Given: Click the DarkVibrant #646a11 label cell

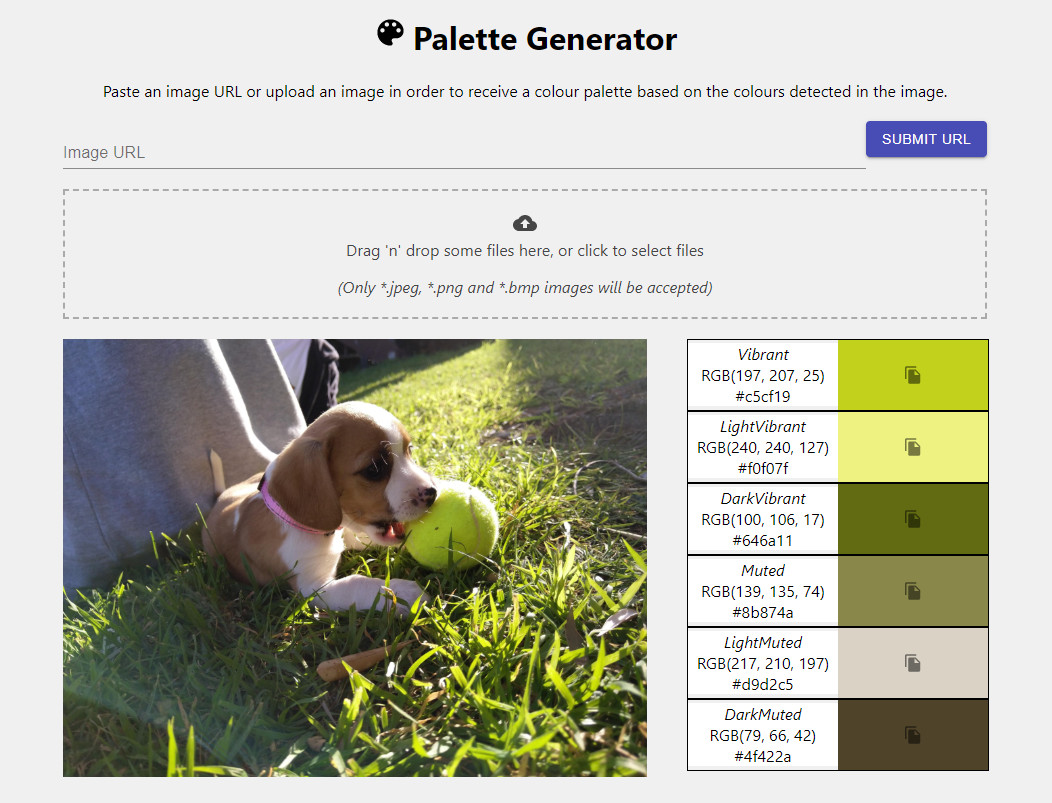Looking at the screenshot, I should pyautogui.click(x=763, y=519).
